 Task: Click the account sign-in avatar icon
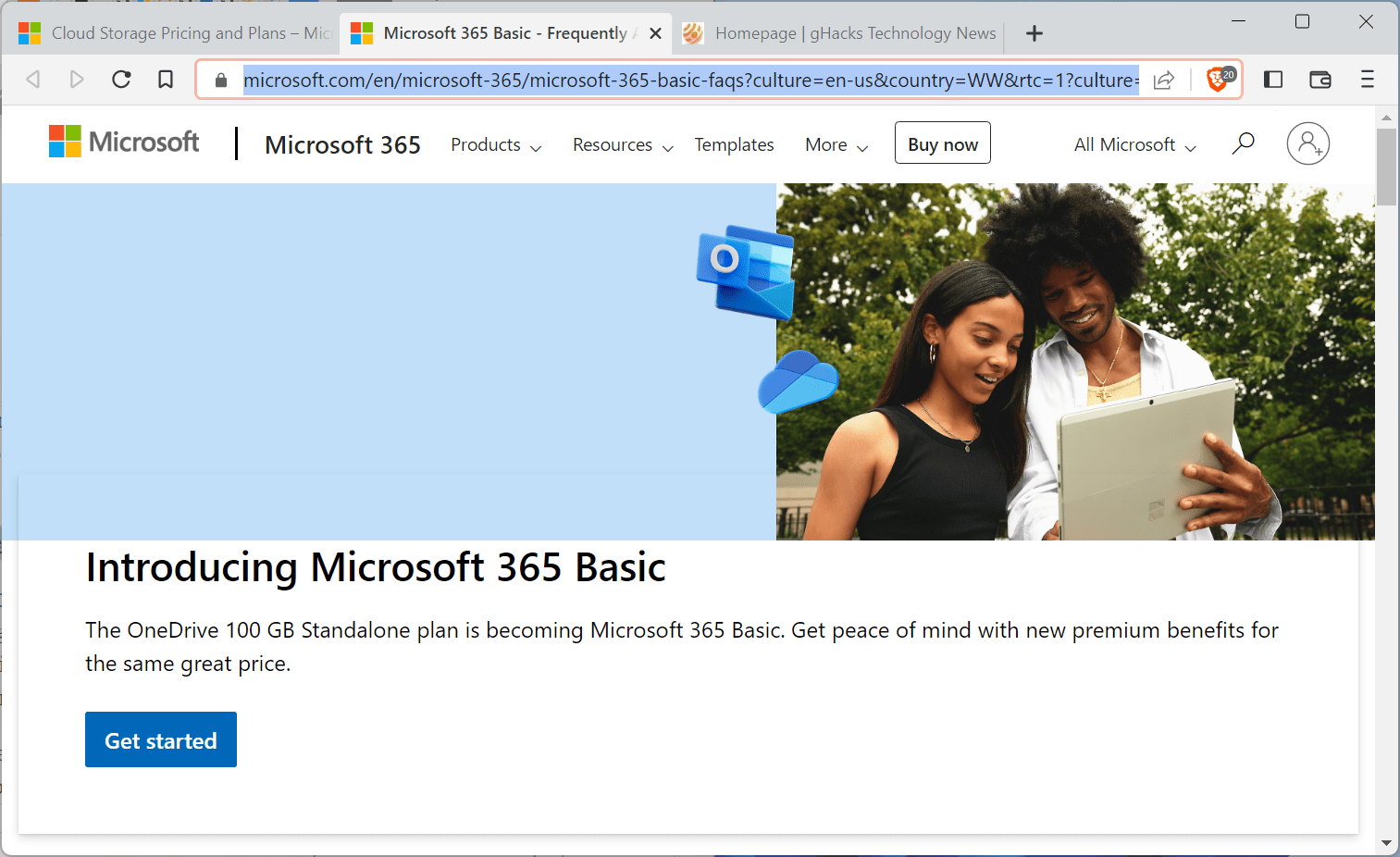(1307, 143)
